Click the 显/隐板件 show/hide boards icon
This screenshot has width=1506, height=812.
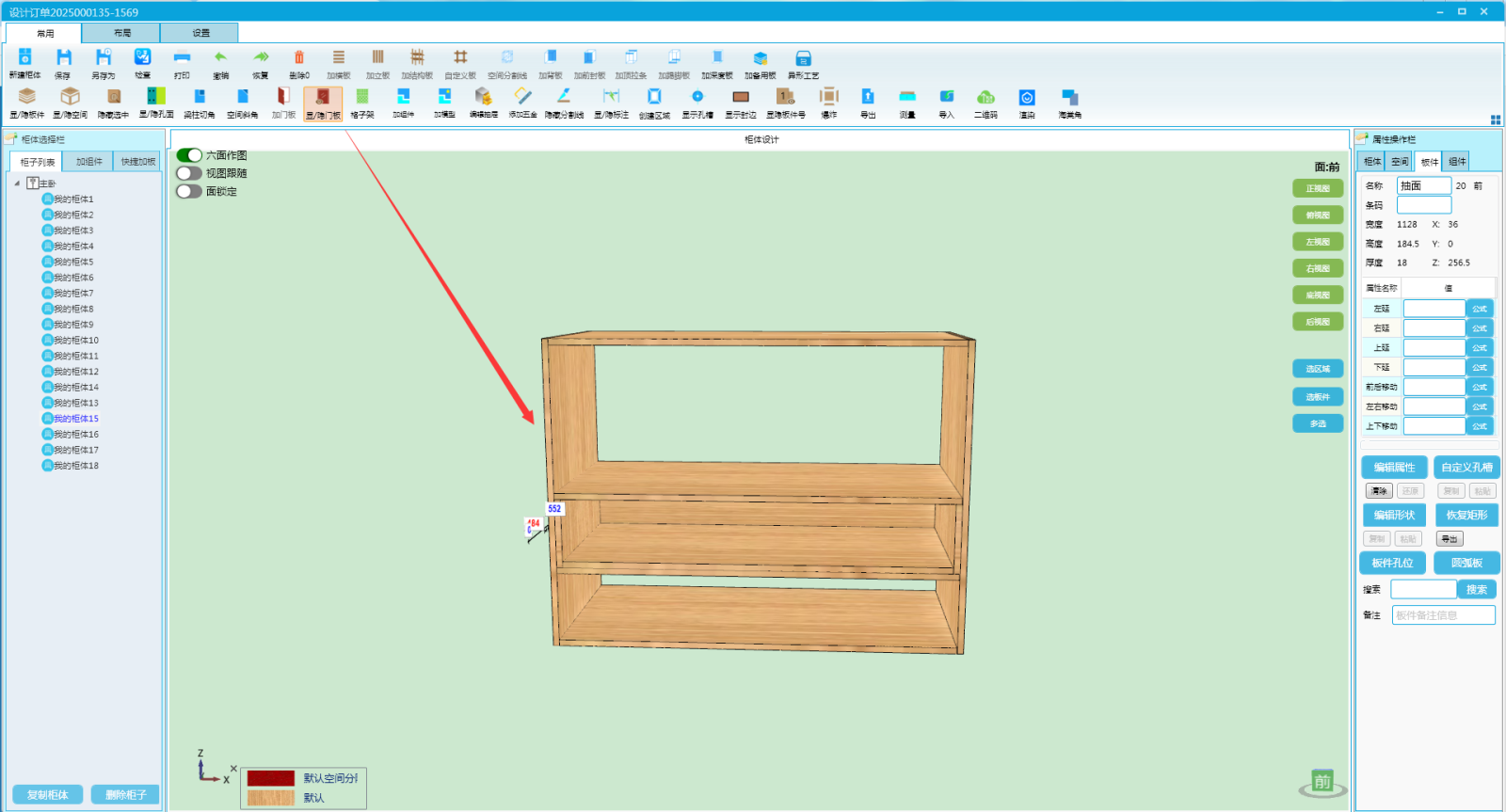(27, 96)
